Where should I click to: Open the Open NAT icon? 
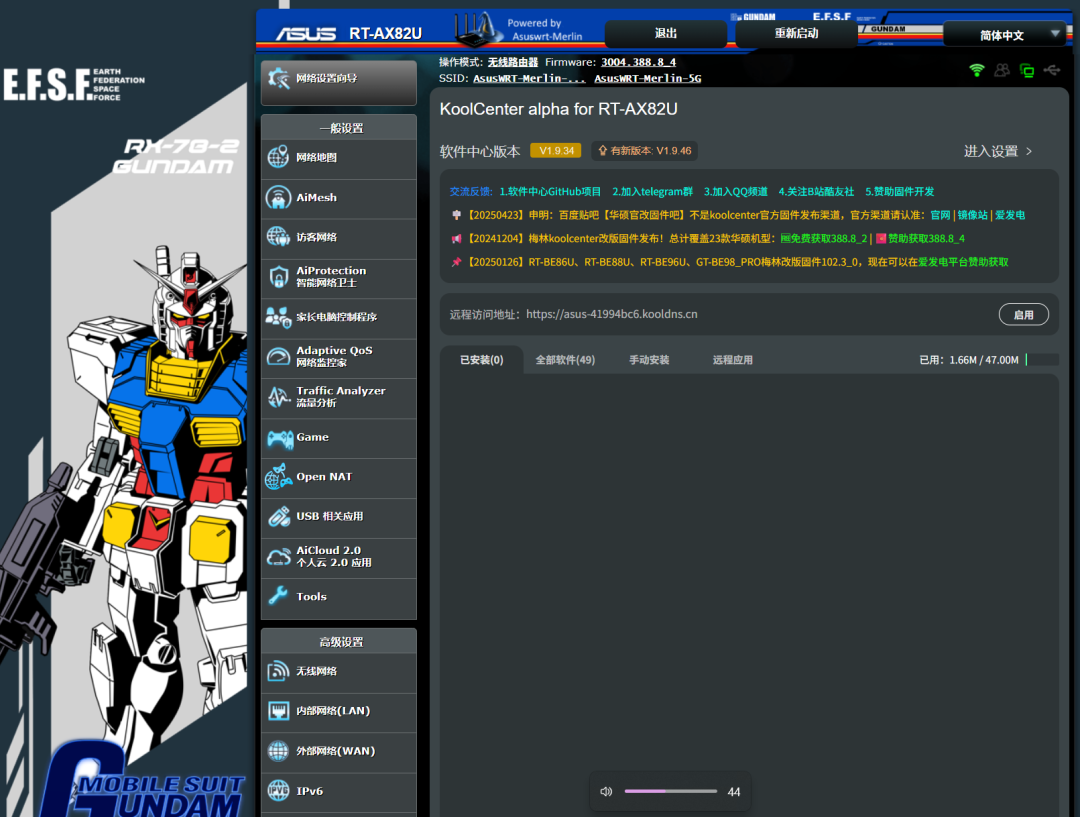coord(278,477)
